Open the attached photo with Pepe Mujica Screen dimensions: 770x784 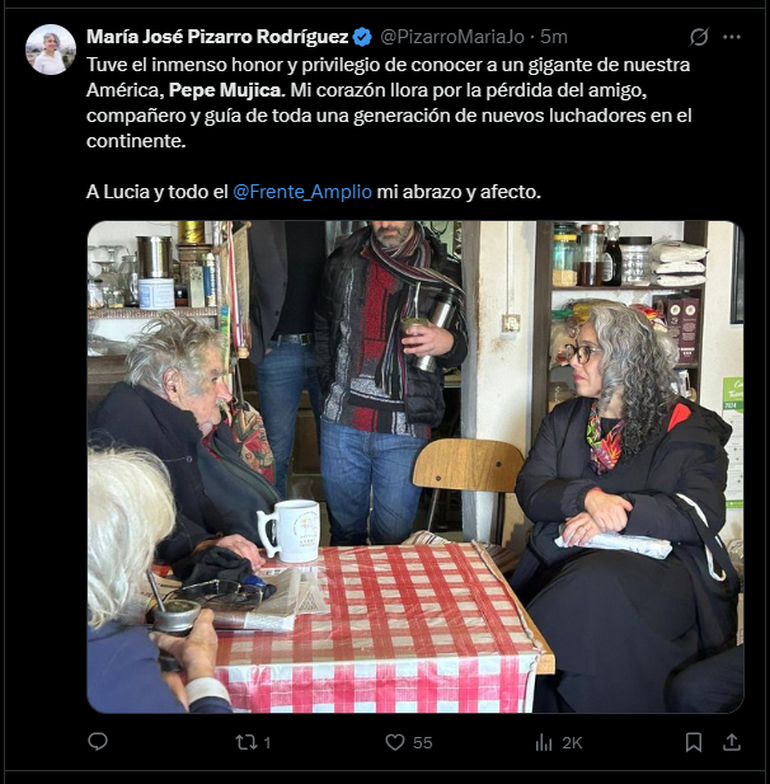click(x=416, y=466)
